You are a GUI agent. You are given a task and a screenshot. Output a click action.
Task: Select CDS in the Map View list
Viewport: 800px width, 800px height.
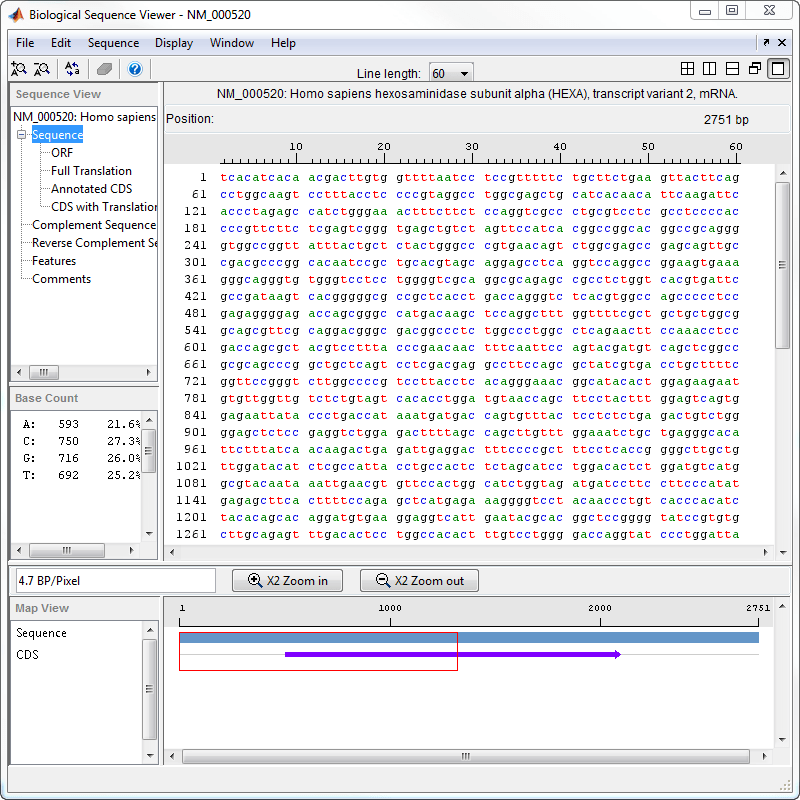[27, 655]
